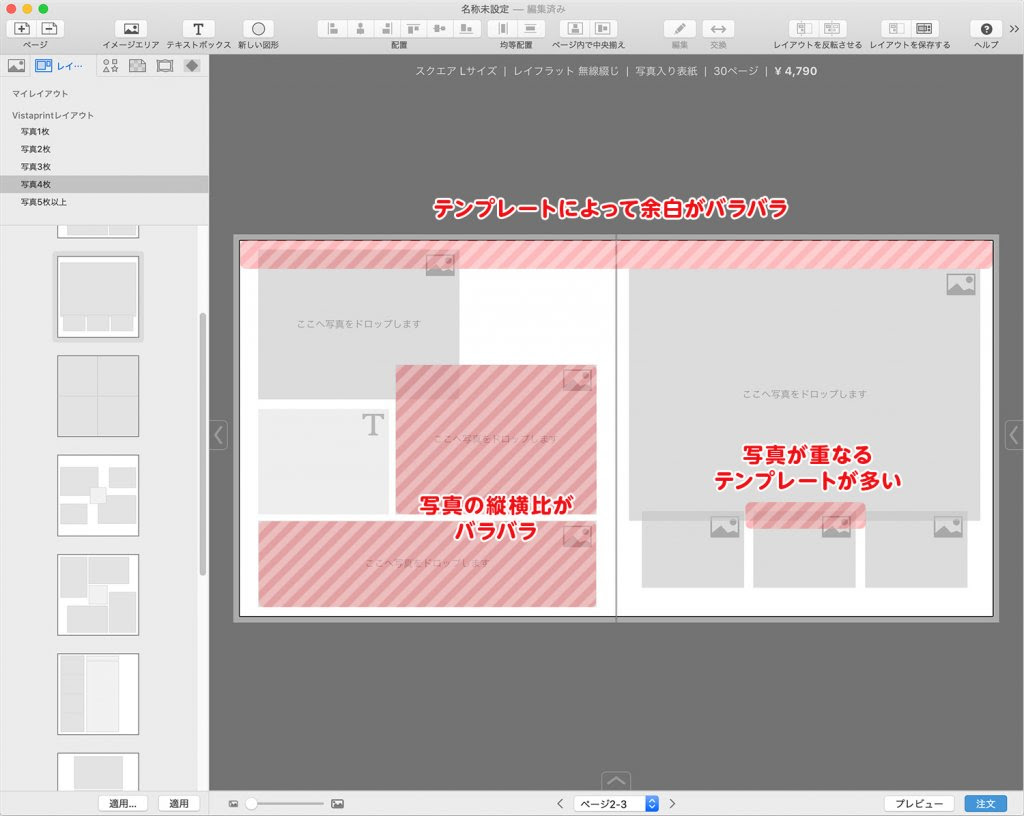Choose 写真2枚 layout group
Viewport: 1024px width, 816px height.
tap(104, 149)
